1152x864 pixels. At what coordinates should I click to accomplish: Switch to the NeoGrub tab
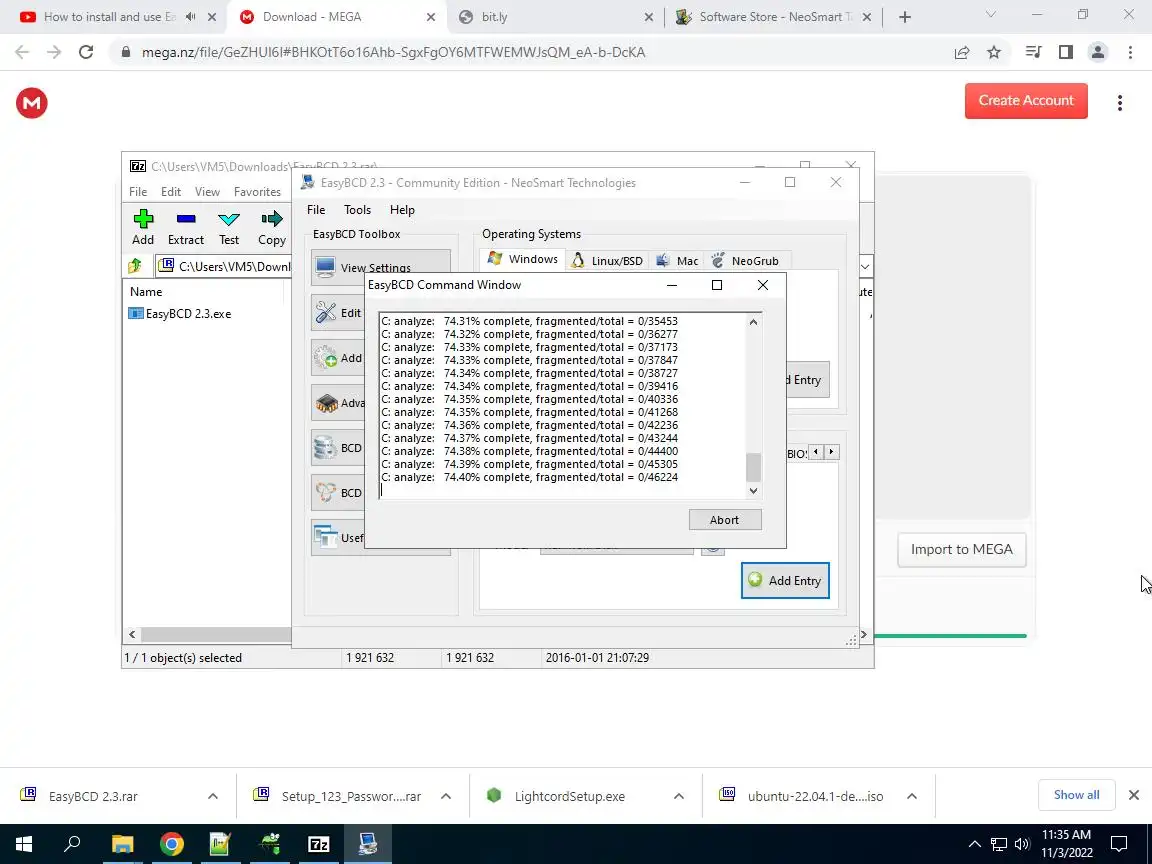(744, 260)
